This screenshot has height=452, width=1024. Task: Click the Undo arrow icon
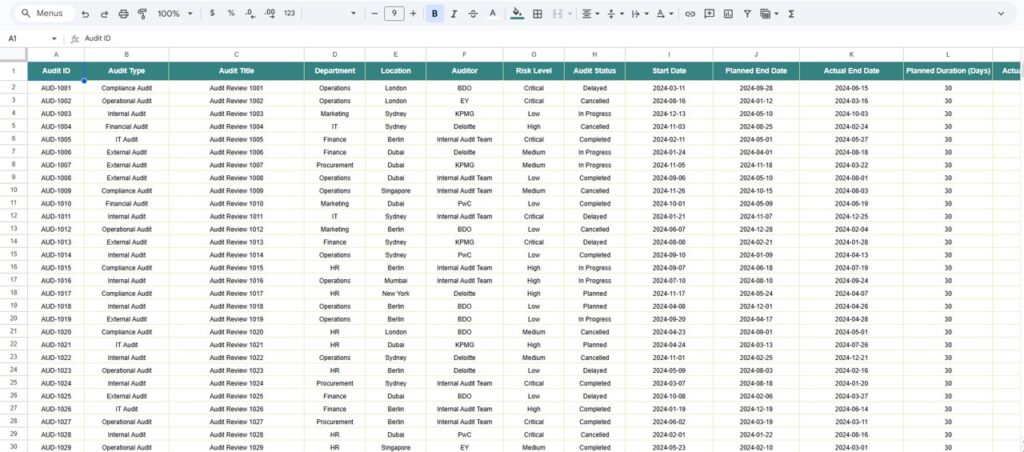[x=85, y=14]
